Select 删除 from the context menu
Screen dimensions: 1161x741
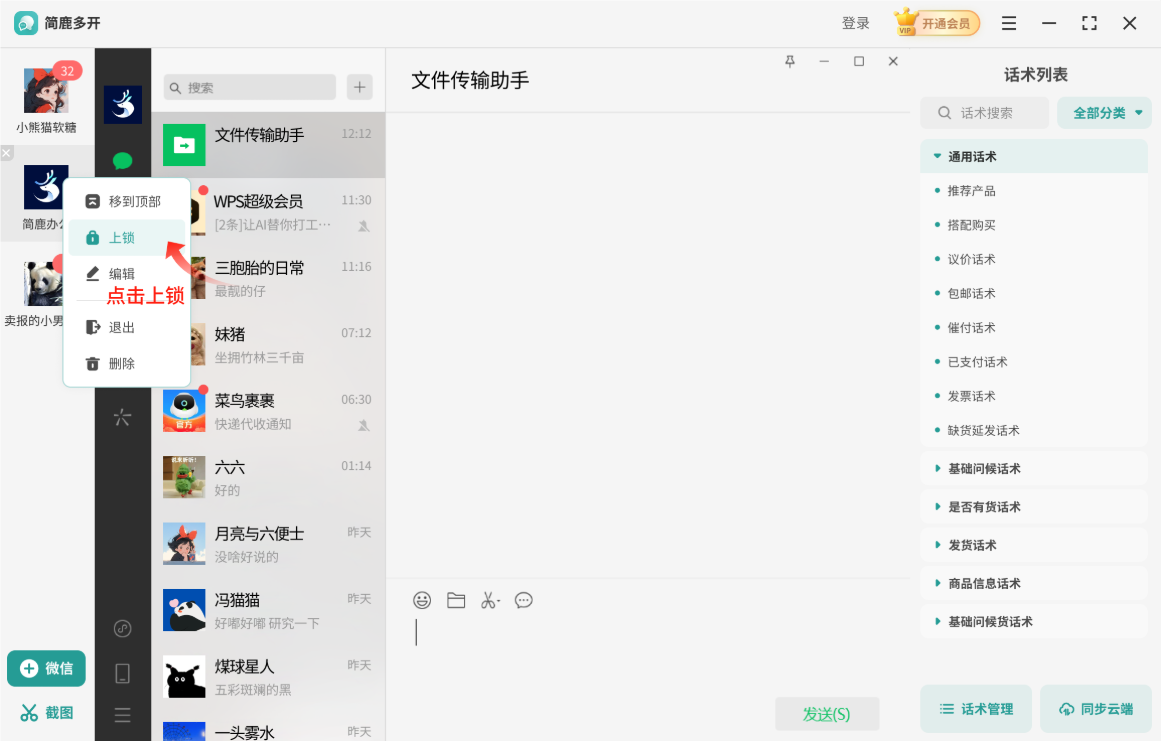click(133, 363)
